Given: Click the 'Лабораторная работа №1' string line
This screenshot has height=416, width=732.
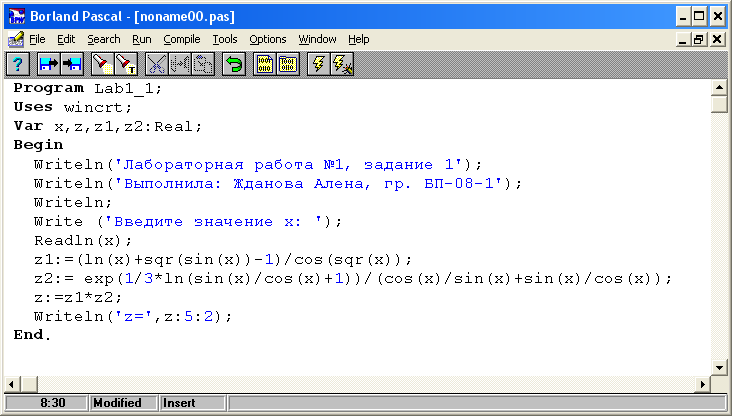Looking at the screenshot, I should [x=258, y=165].
